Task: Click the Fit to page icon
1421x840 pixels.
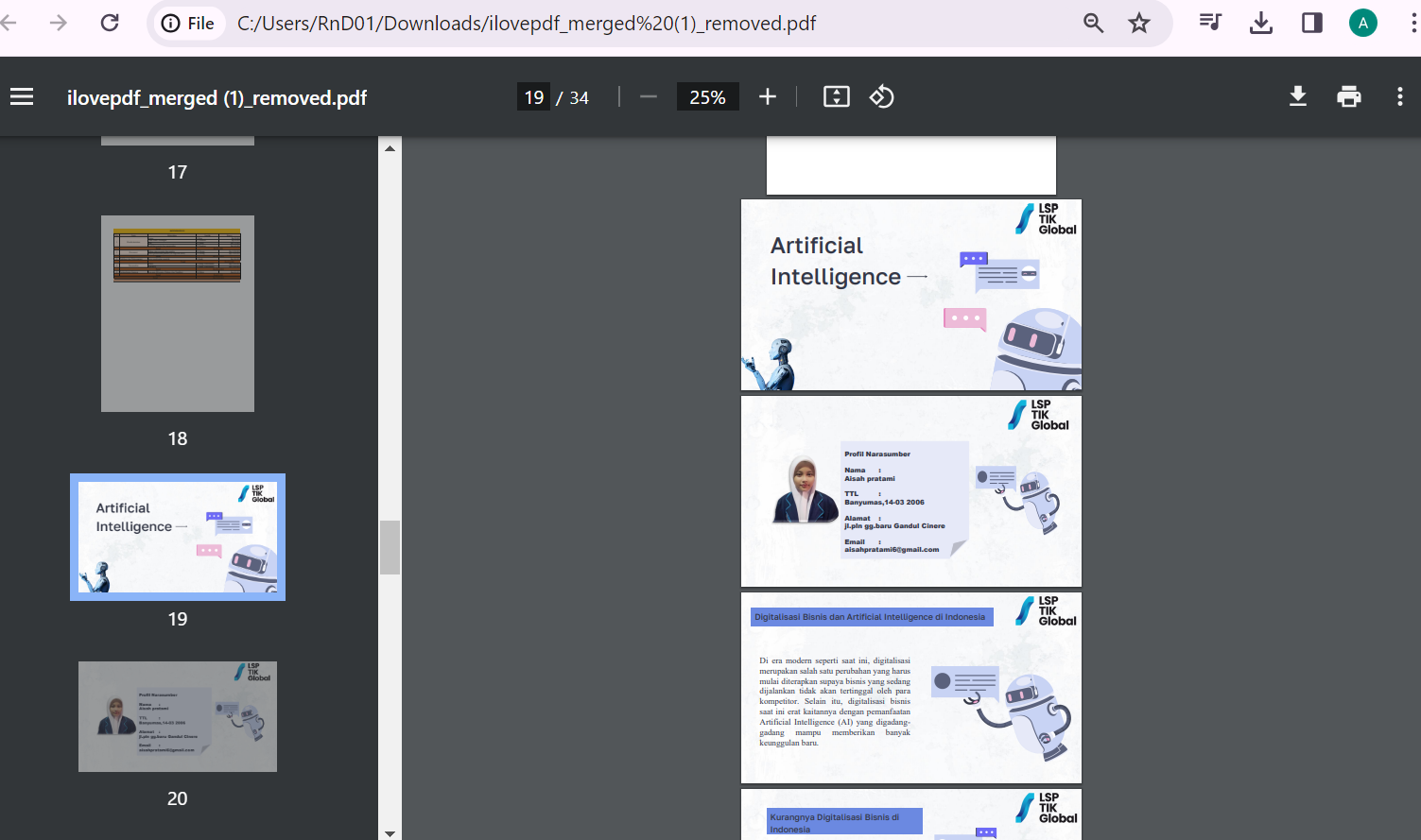Action: pyautogui.click(x=837, y=96)
